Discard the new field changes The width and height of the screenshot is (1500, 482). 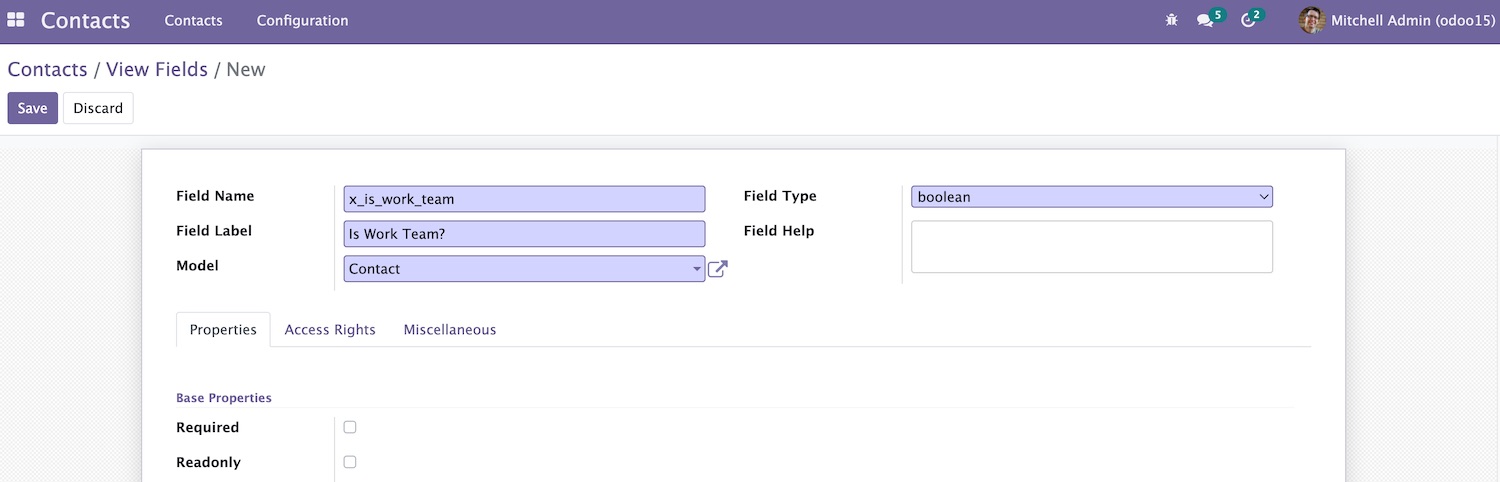(98, 108)
